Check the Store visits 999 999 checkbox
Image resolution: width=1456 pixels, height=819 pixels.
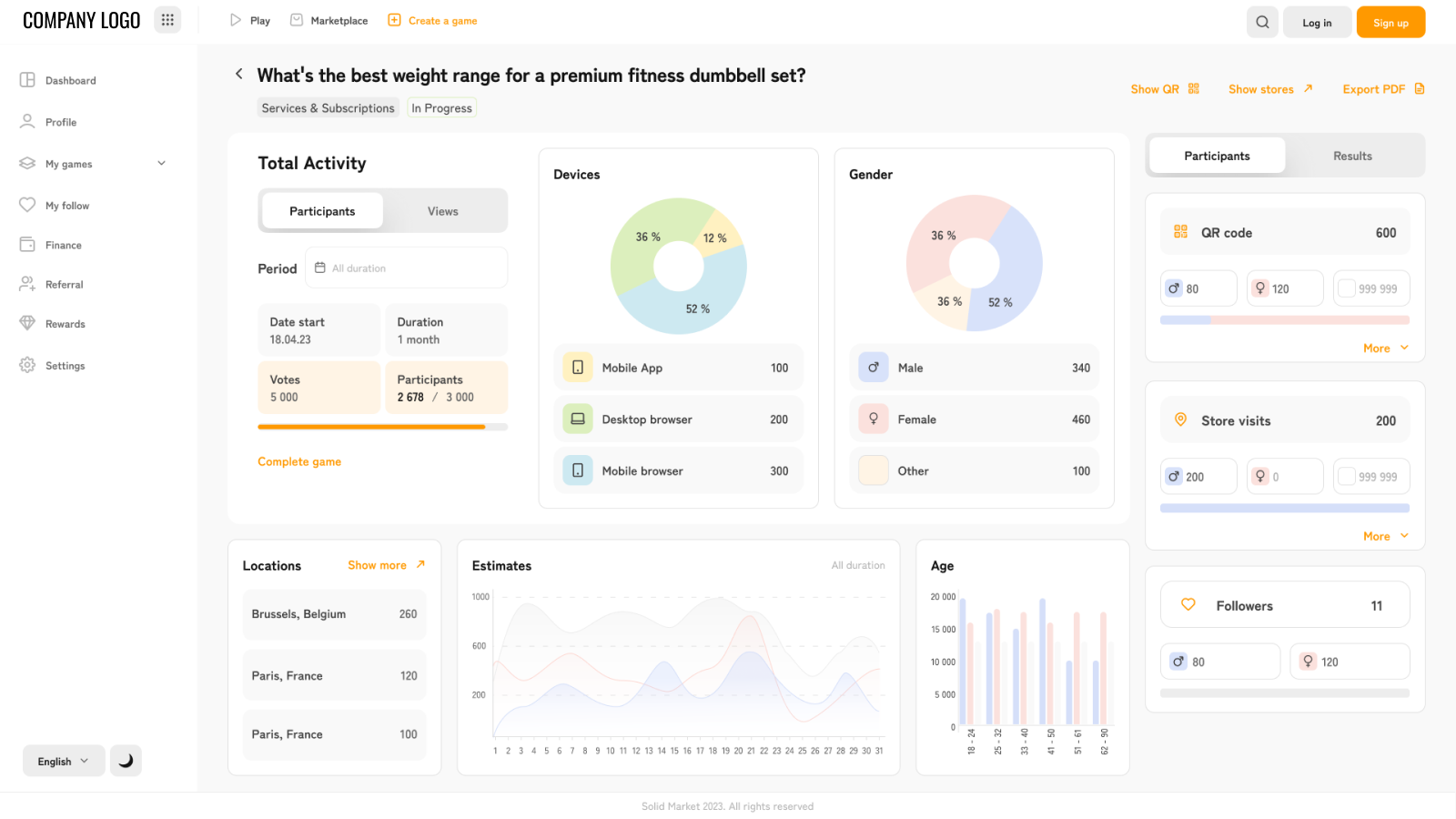tap(1347, 477)
